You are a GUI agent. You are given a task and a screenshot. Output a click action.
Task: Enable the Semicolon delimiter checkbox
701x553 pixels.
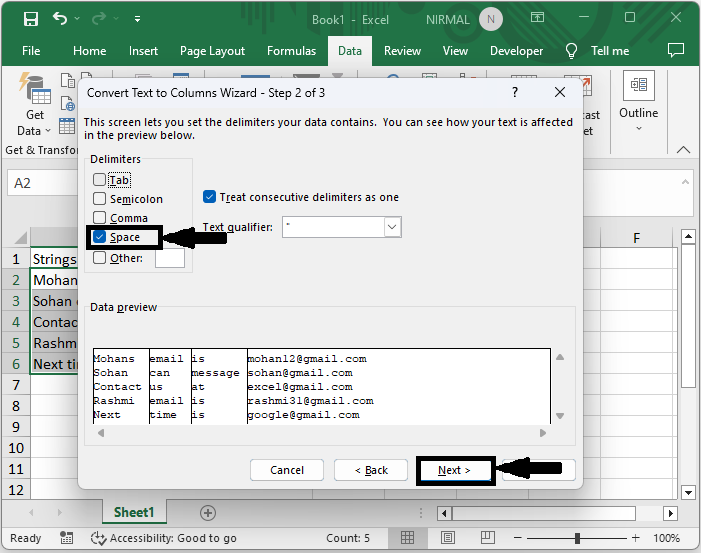pos(99,198)
